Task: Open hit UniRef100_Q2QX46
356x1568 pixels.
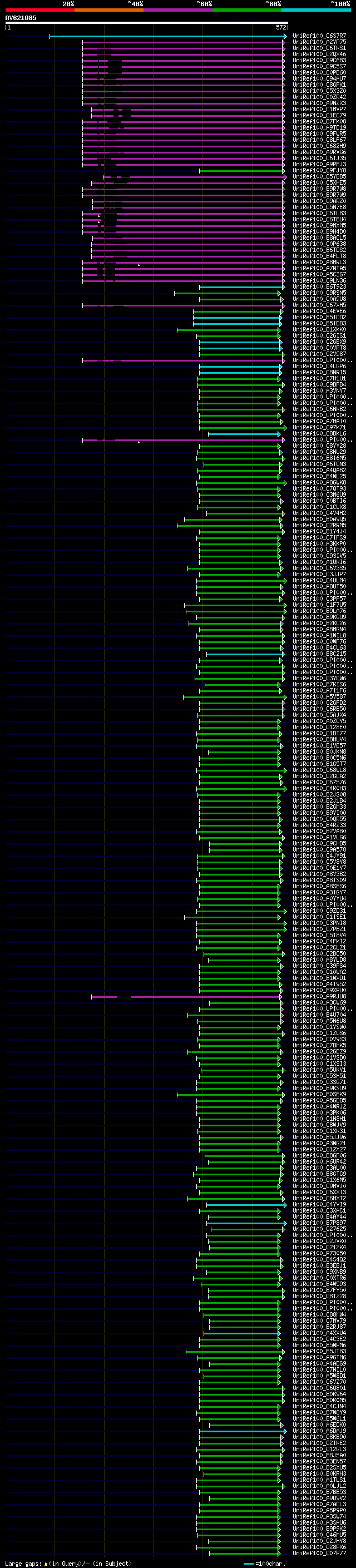Action: [319, 54]
